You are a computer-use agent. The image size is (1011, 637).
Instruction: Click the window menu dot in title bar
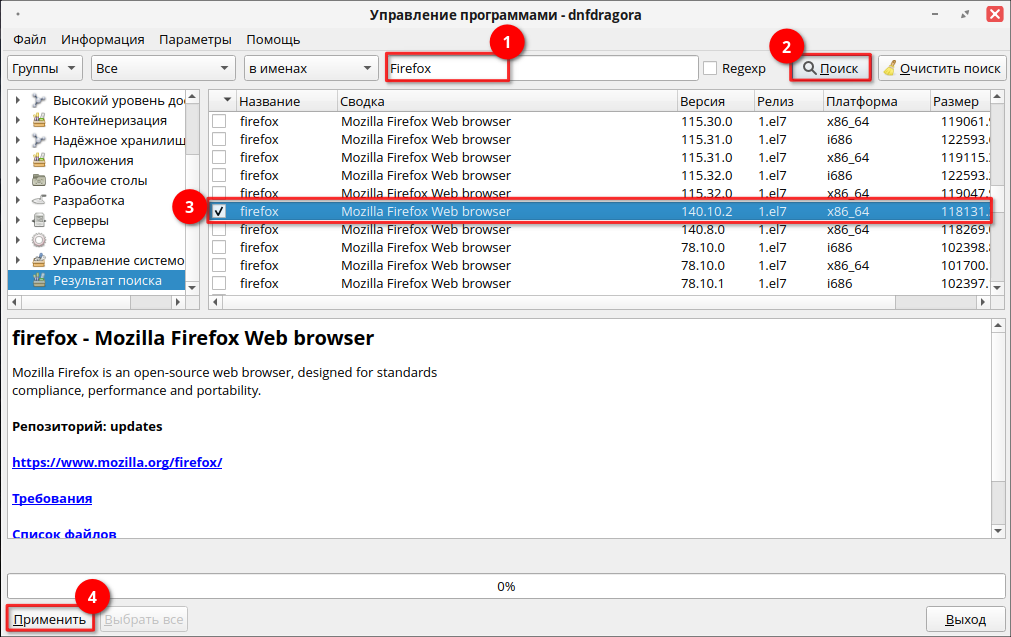(x=17, y=14)
